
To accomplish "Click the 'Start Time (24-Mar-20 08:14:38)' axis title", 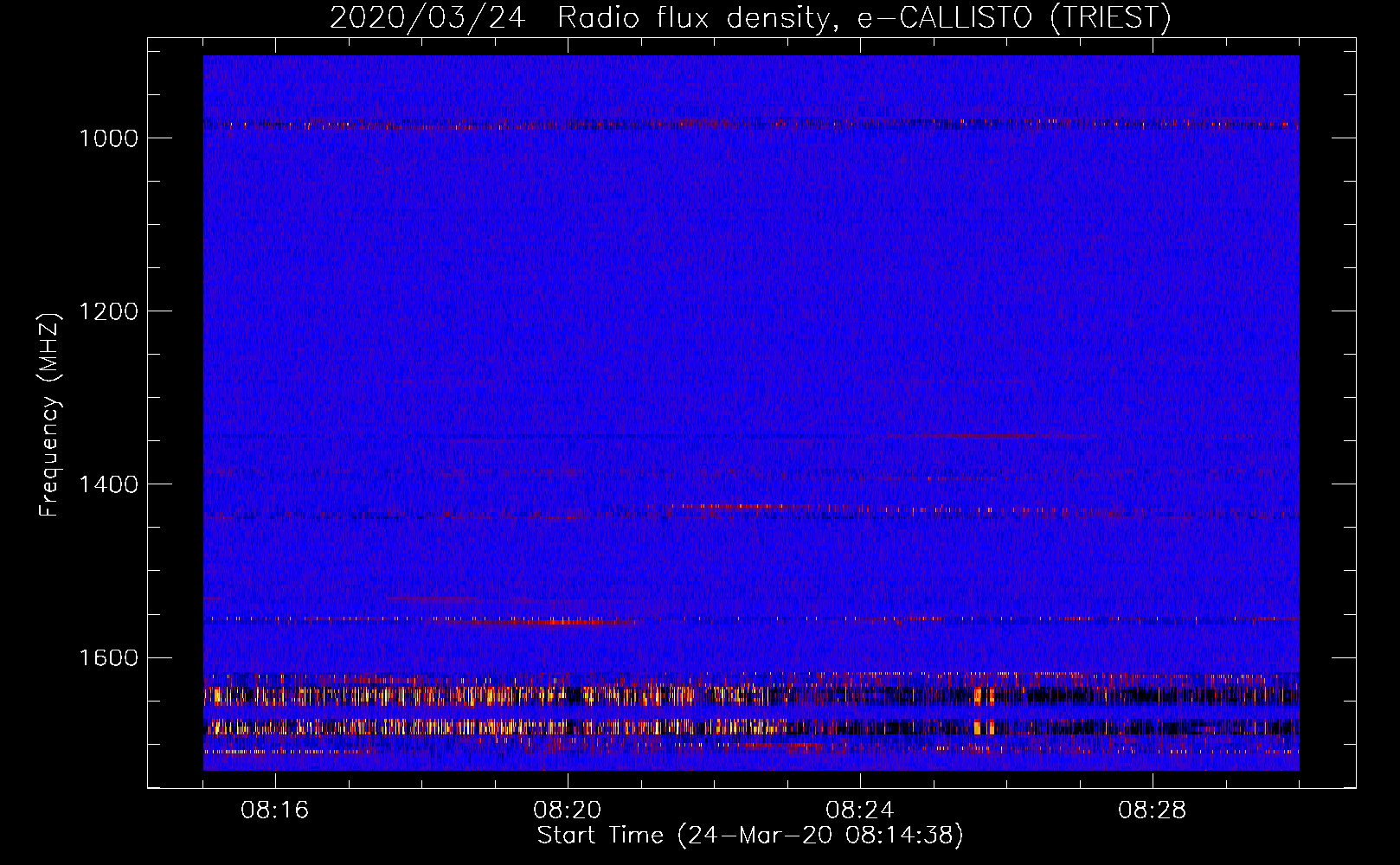I will [x=750, y=836].
